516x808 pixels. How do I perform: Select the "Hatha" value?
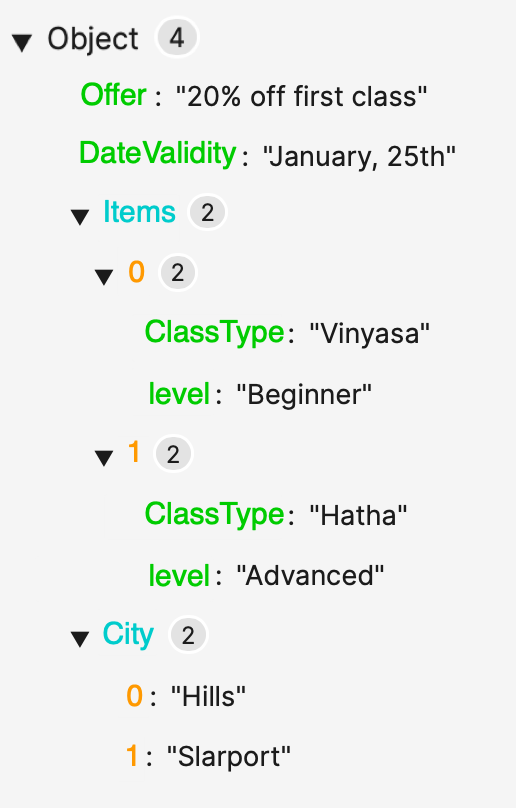358,515
